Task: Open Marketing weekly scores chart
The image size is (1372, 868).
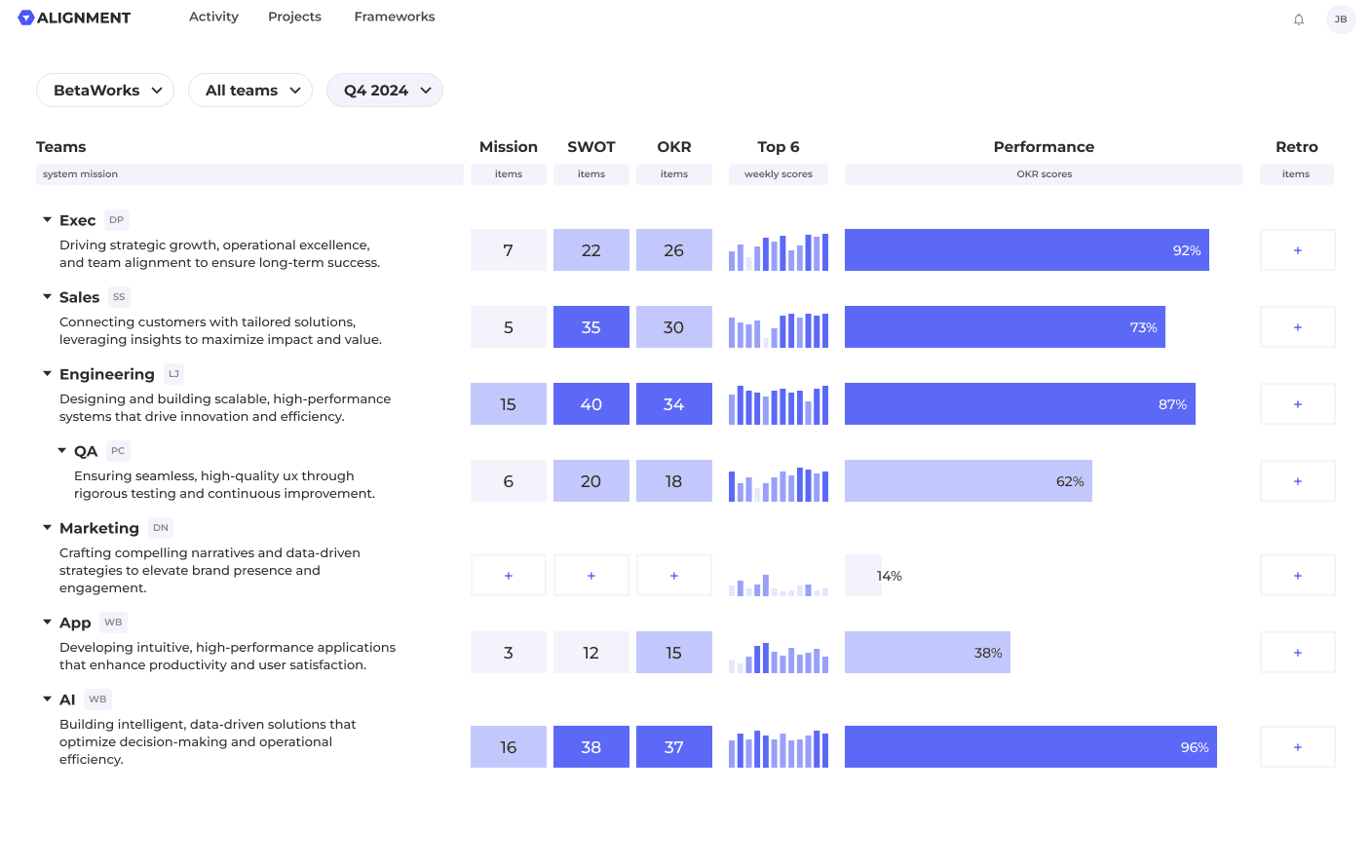Action: (779, 585)
